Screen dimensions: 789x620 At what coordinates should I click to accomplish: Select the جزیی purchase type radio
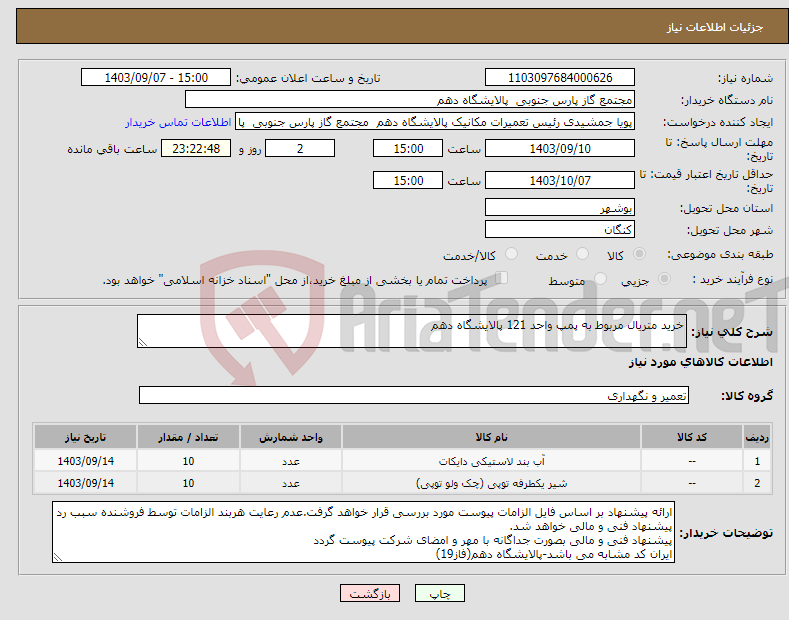(x=664, y=279)
